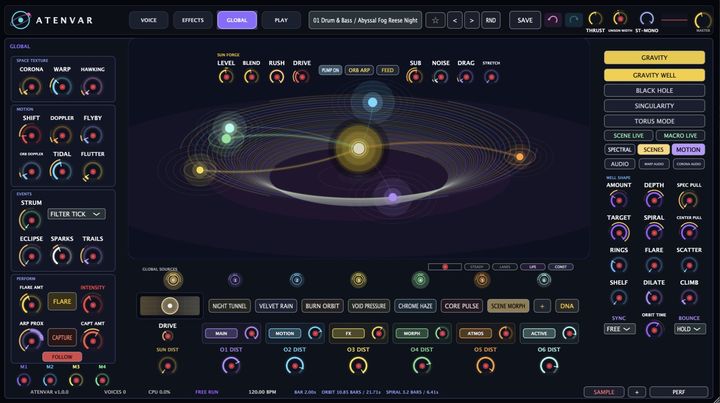
Task: Select the yellow central sun orb
Action: click(359, 148)
